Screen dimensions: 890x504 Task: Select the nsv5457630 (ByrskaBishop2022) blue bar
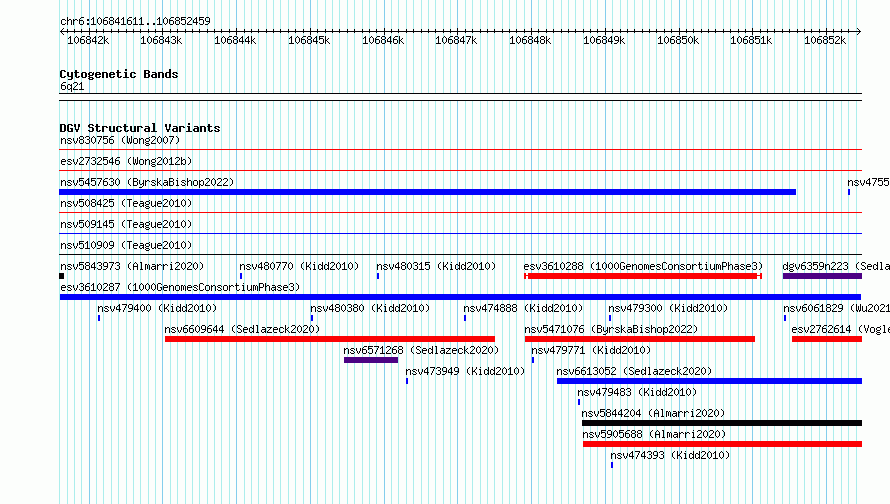427,192
